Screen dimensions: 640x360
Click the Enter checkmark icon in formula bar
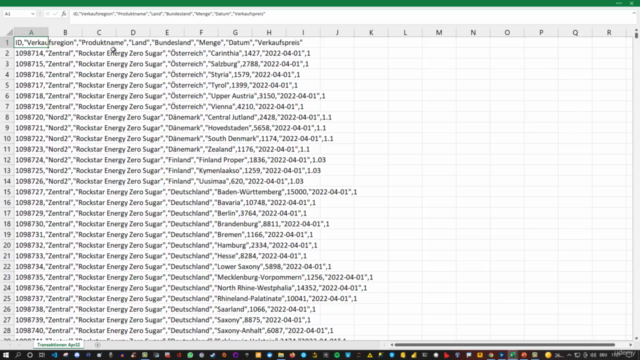[x=56, y=14]
